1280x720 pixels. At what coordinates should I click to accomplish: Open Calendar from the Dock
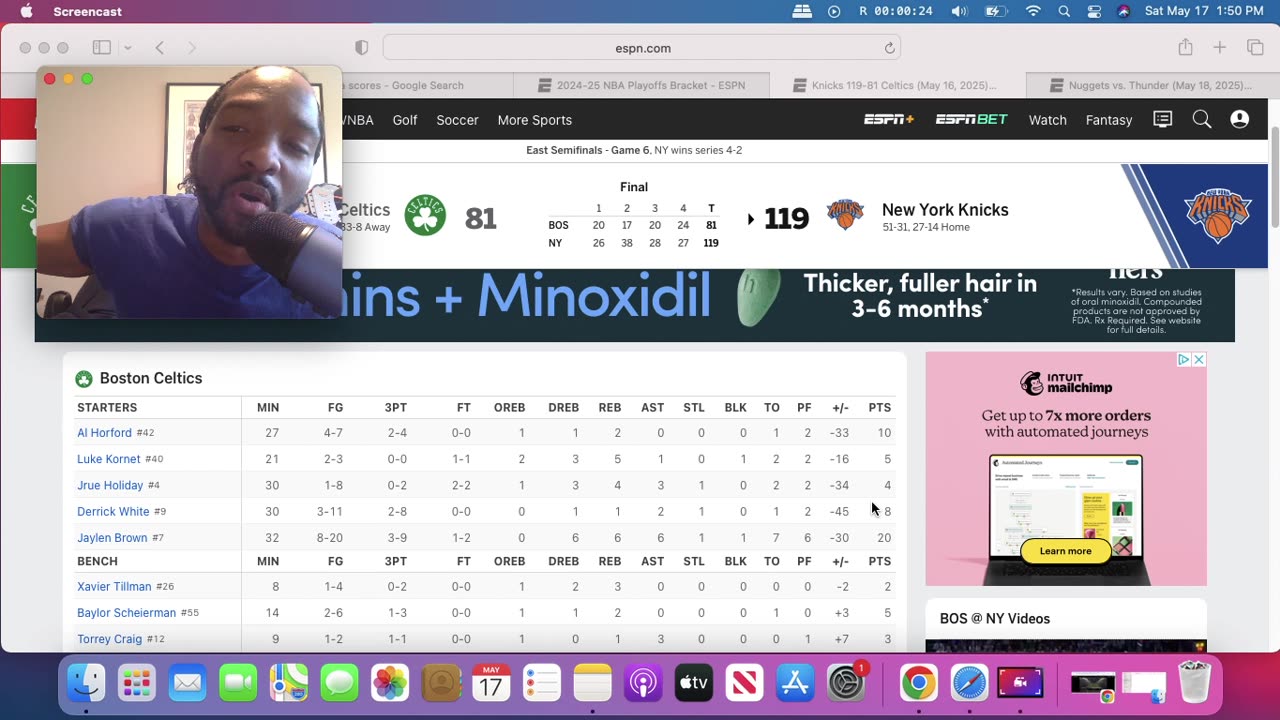coord(491,684)
